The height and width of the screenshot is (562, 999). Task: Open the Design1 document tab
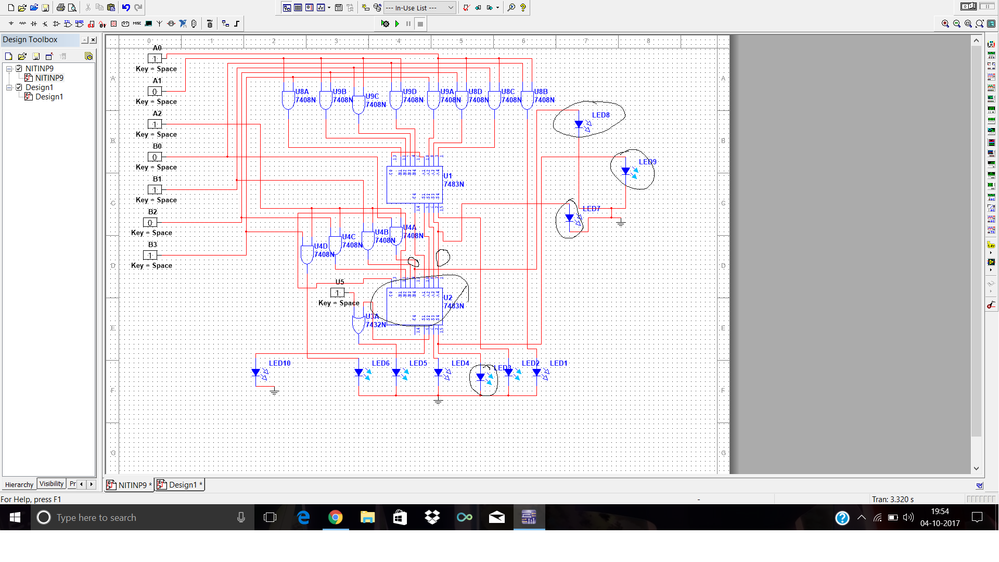click(179, 485)
